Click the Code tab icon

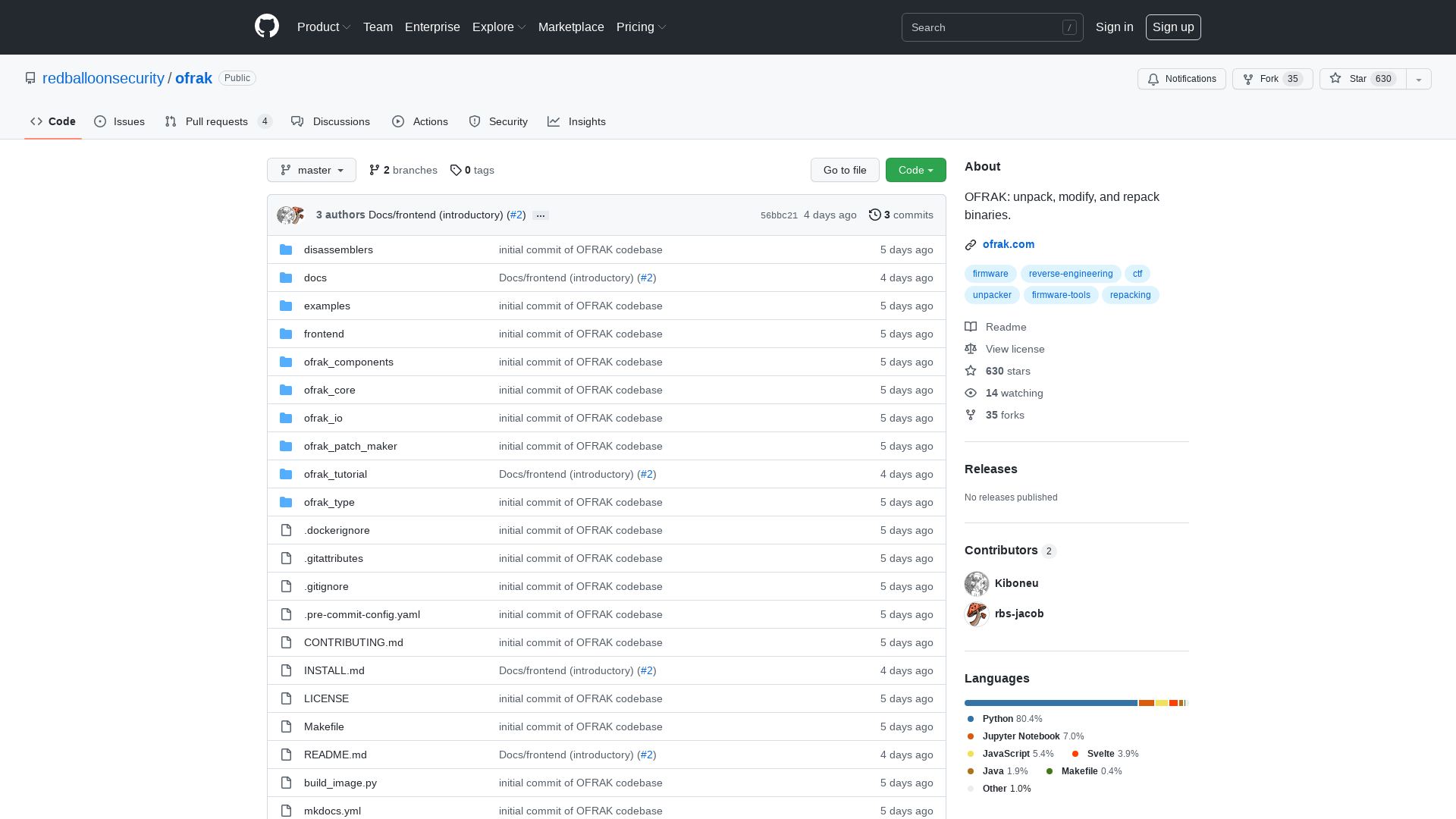pyautogui.click(x=36, y=121)
